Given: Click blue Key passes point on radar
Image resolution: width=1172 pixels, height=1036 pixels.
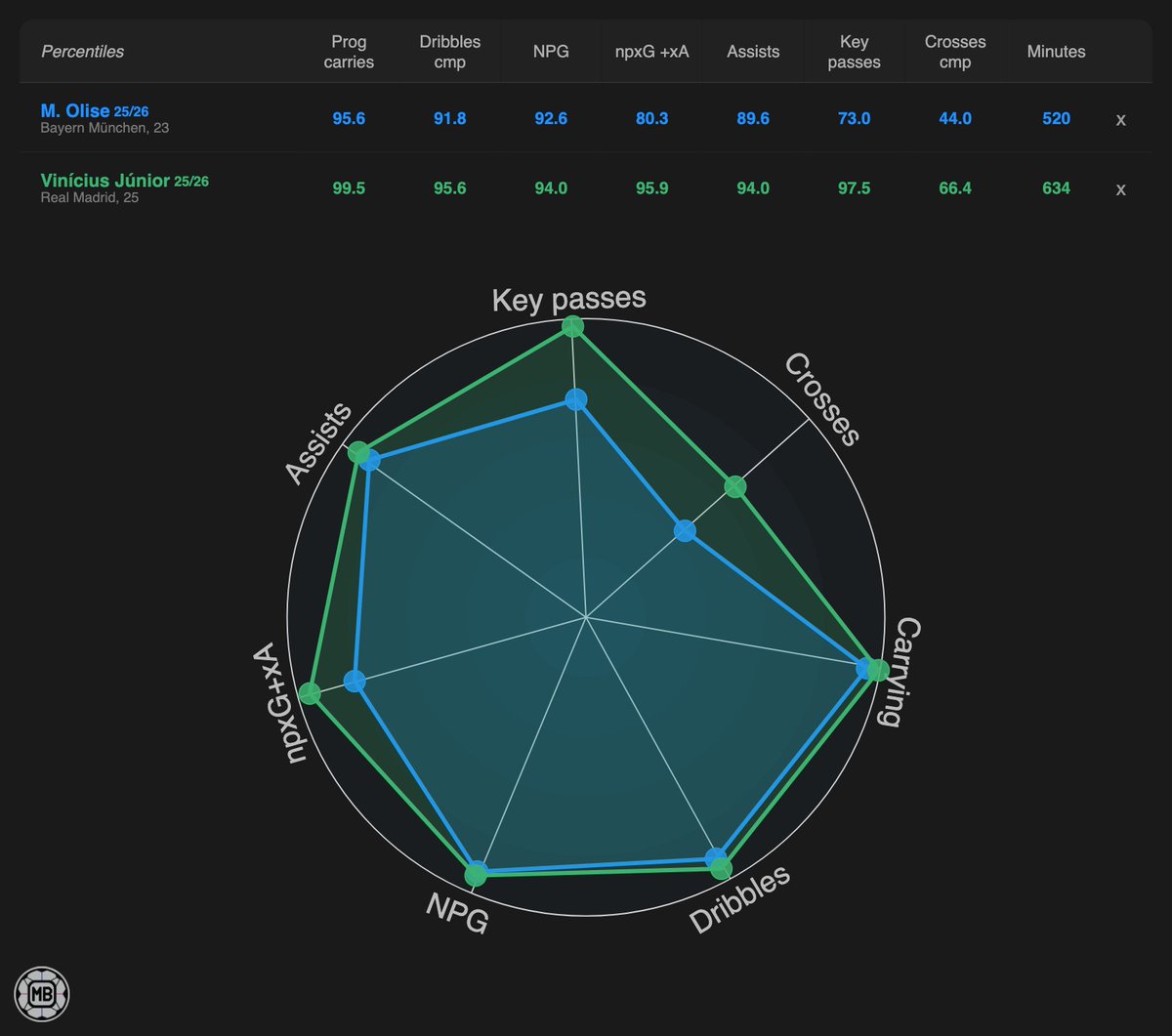Looking at the screenshot, I should pyautogui.click(x=575, y=399).
